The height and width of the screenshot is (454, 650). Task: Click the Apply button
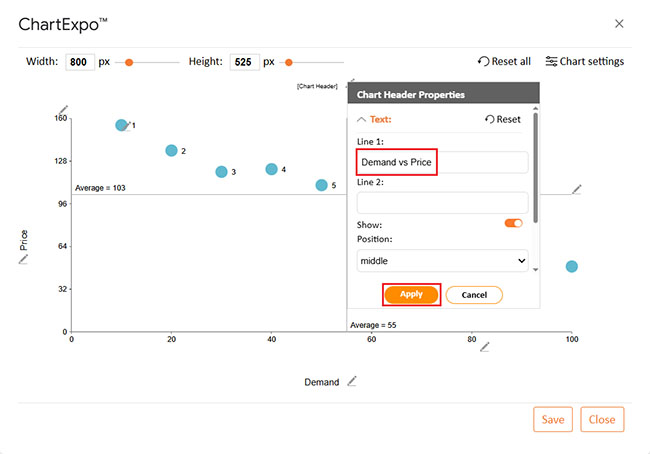pos(411,295)
